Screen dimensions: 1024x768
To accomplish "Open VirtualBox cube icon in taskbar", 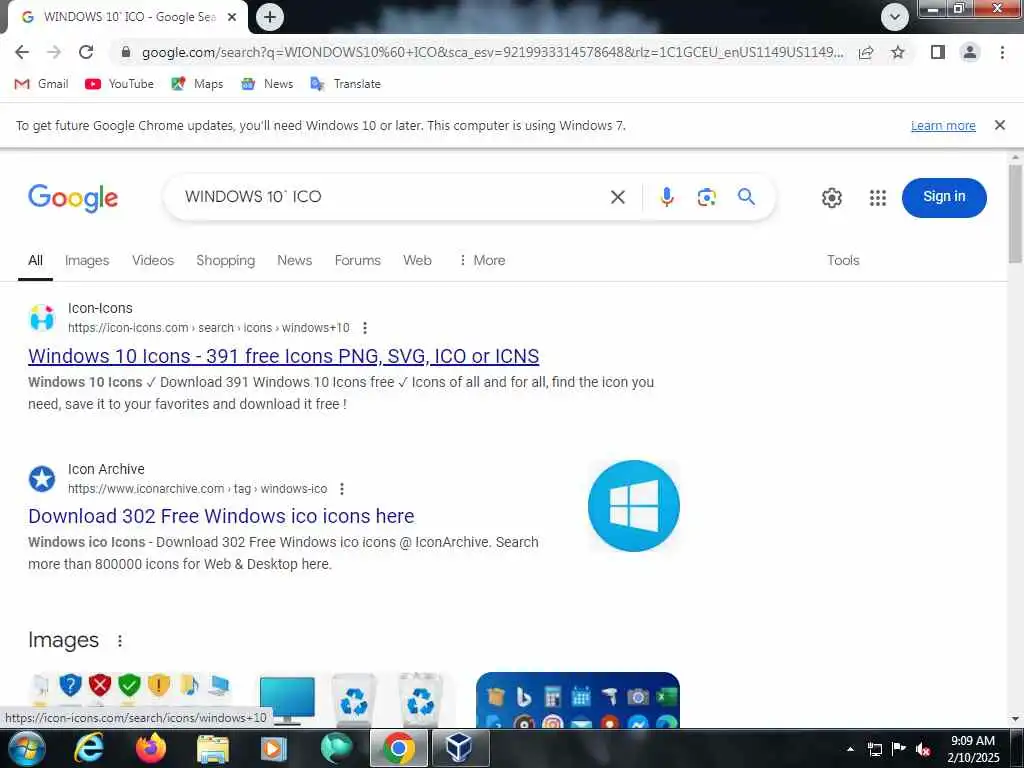I will (x=459, y=748).
